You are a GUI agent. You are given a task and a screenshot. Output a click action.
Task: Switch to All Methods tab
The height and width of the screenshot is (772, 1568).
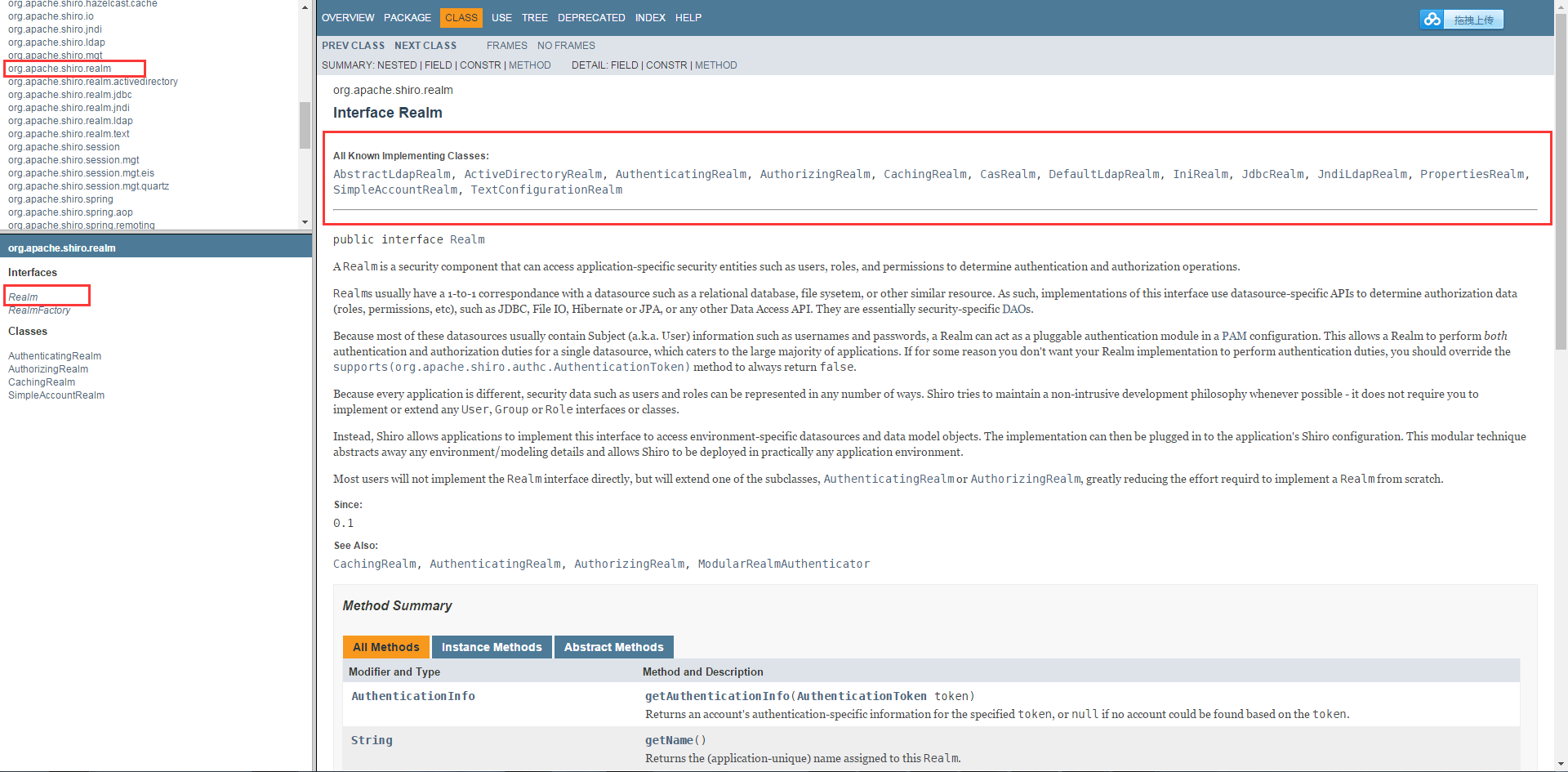tap(385, 647)
